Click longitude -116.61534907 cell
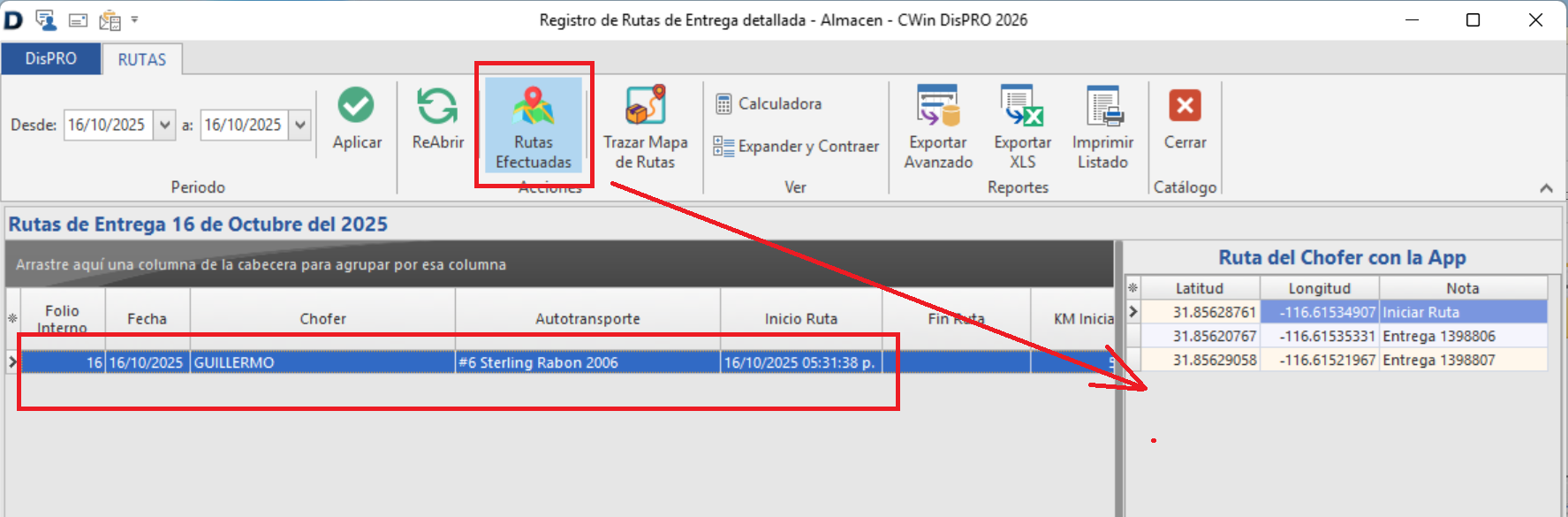 click(1320, 312)
